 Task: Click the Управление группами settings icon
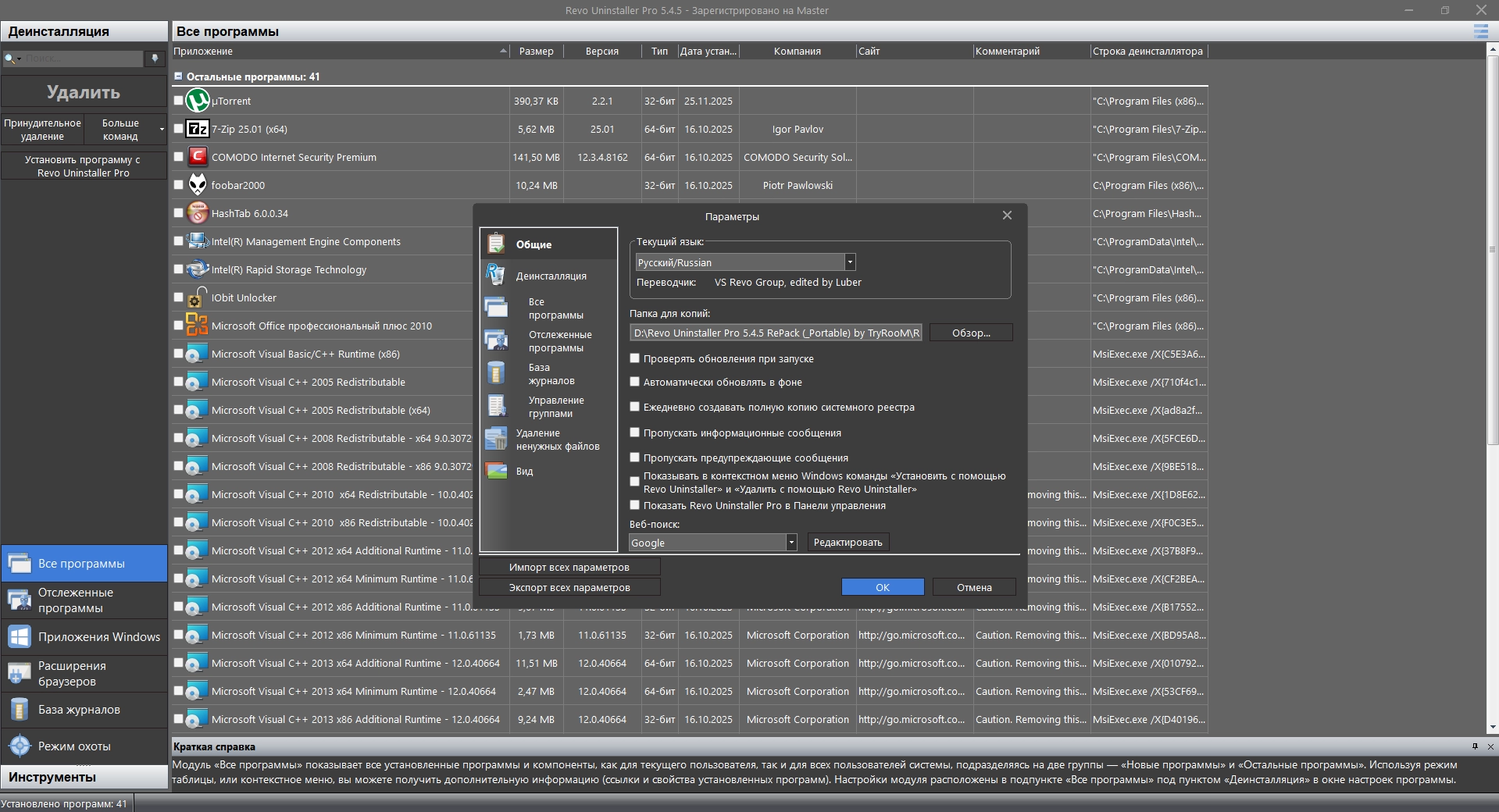496,406
